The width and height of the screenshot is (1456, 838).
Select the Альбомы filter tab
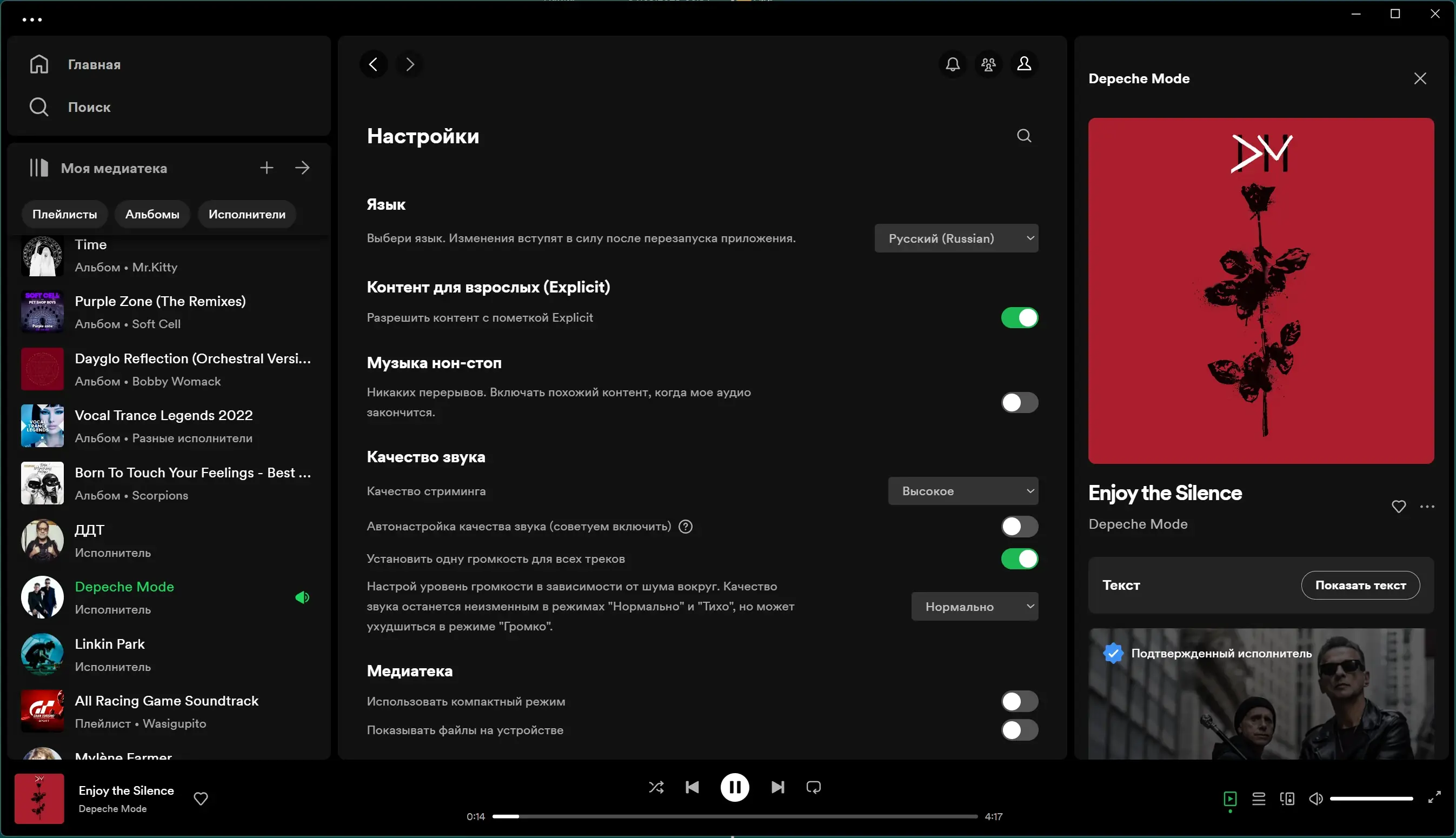point(152,214)
